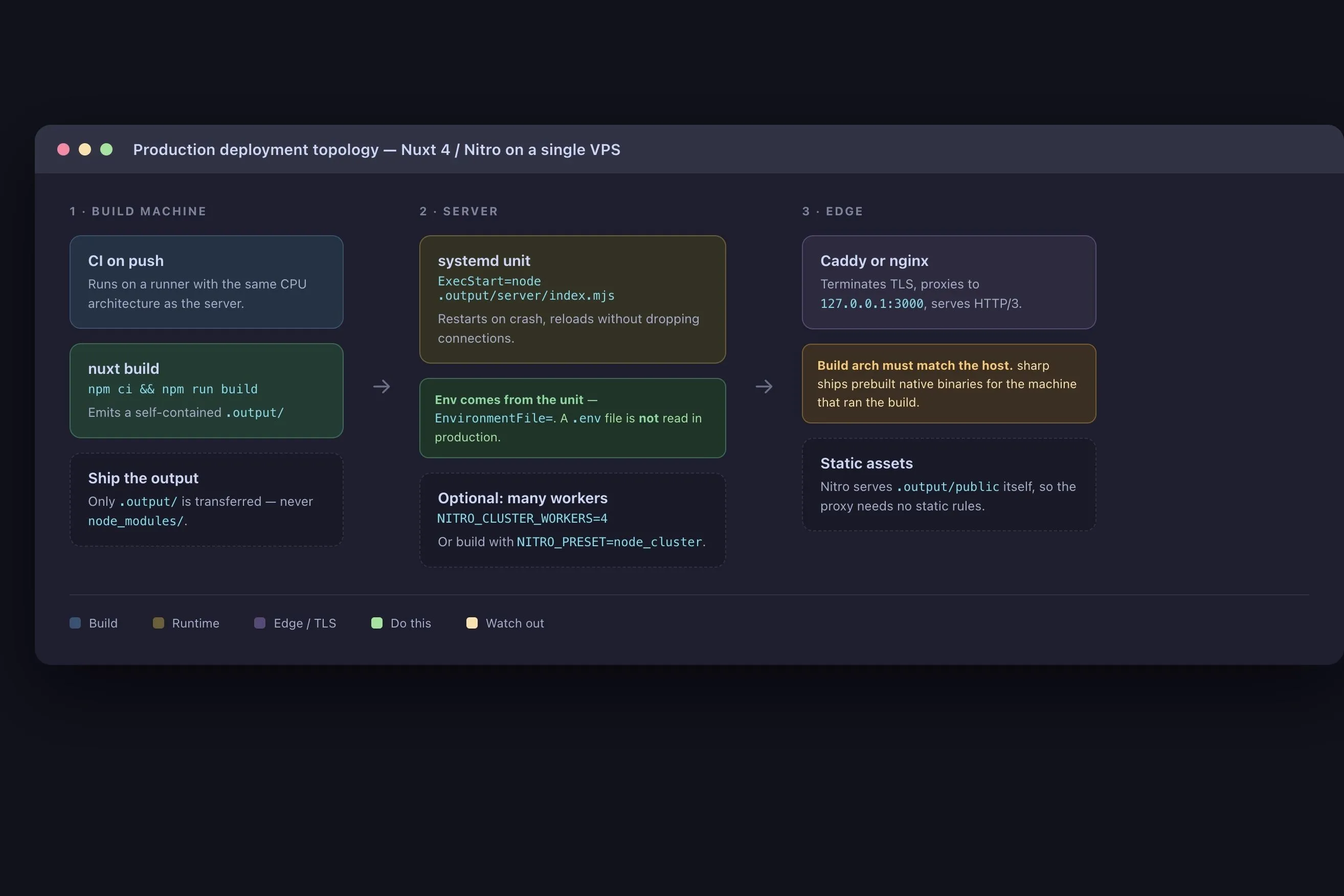Click the EnvironmentFile= code text
This screenshot has height=896, width=1344.
pos(494,418)
